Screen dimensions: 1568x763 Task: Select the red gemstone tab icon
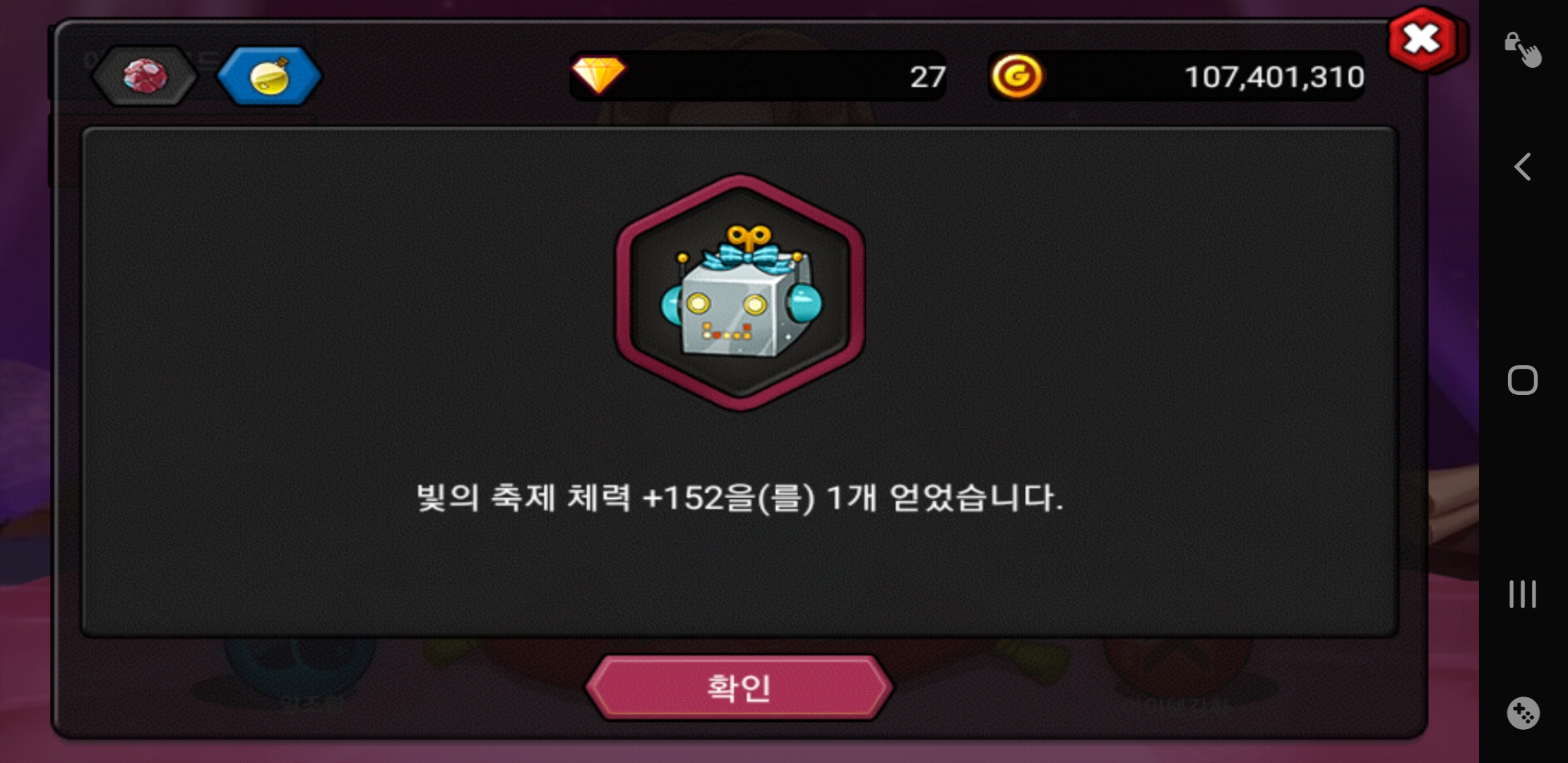[145, 76]
